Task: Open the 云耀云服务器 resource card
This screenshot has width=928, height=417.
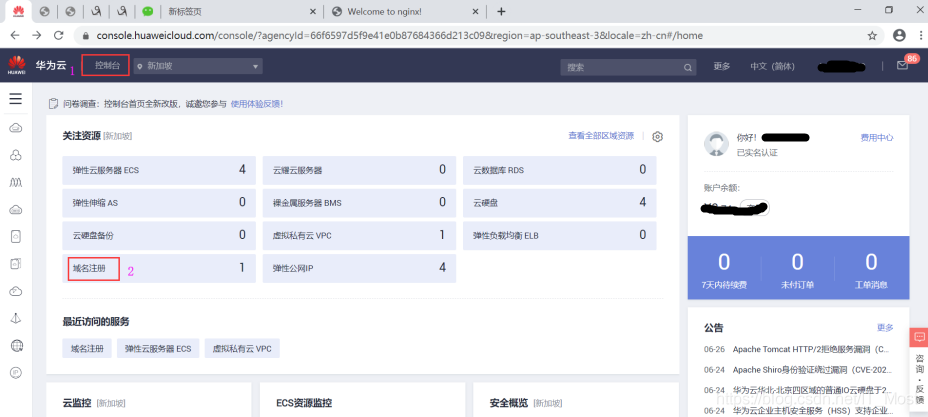Action: 359,170
